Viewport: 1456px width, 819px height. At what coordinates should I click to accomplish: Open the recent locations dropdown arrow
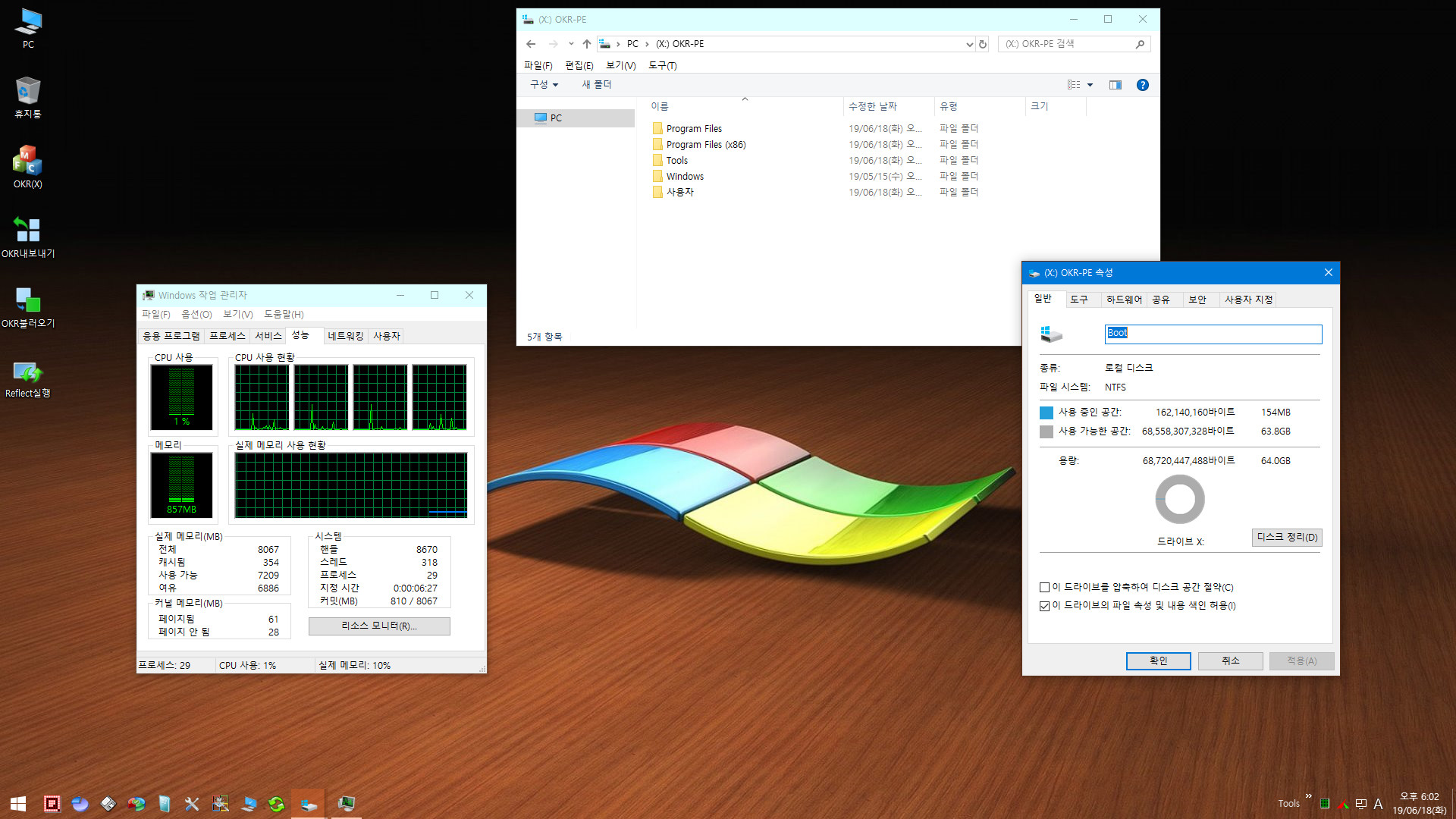571,44
